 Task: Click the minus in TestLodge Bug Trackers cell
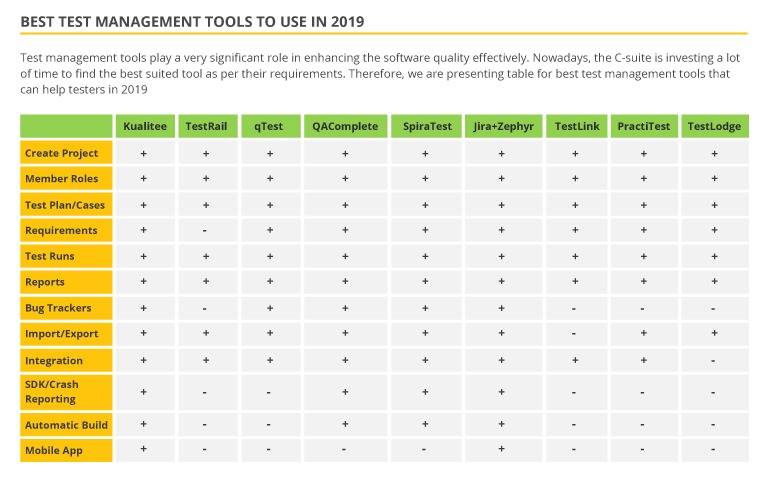(713, 309)
